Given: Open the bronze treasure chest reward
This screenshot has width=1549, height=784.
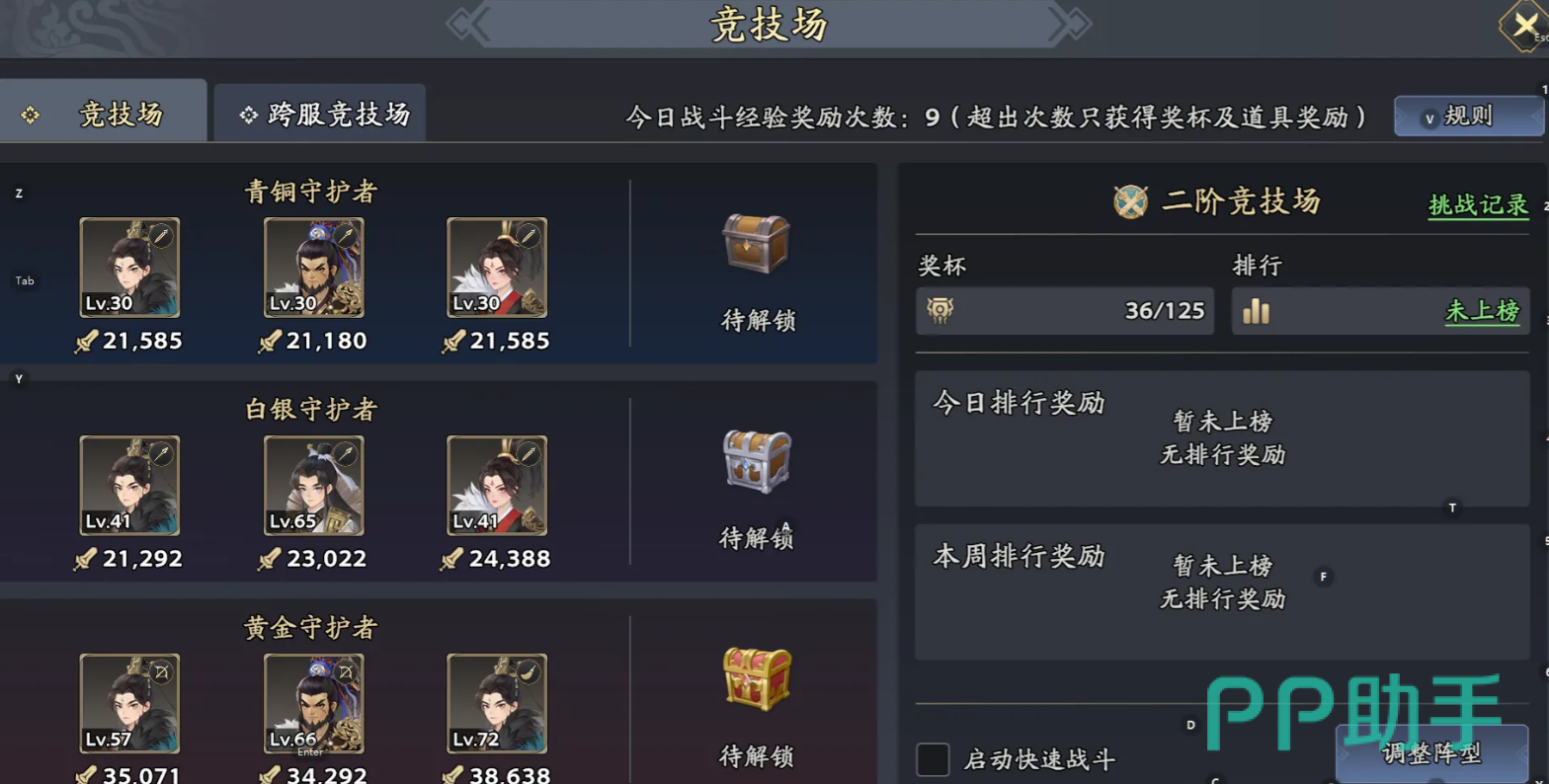Looking at the screenshot, I should [x=757, y=243].
